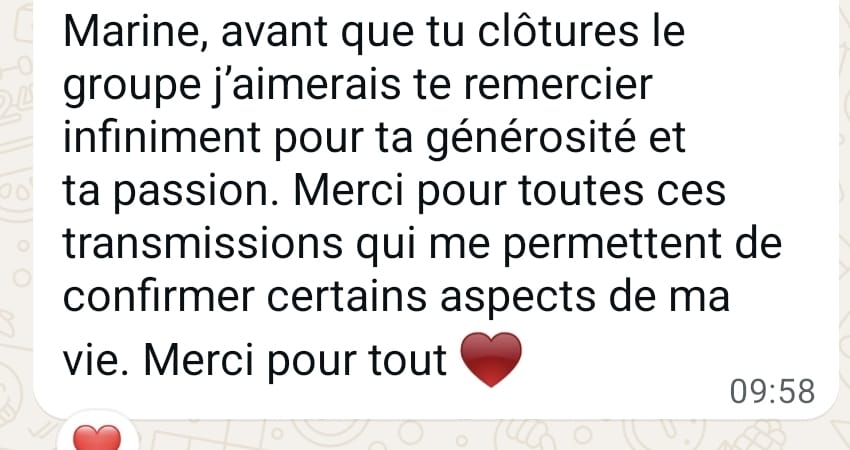Screen dimensions: 850x450
Task: Click the patterned chat wallpaper left of bubble
Action: point(16,217)
